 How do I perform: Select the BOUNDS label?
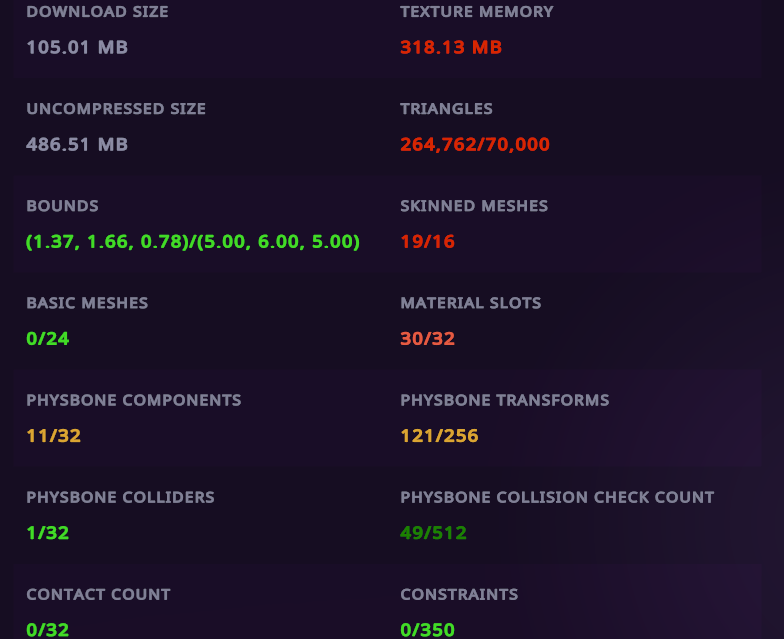click(x=62, y=206)
